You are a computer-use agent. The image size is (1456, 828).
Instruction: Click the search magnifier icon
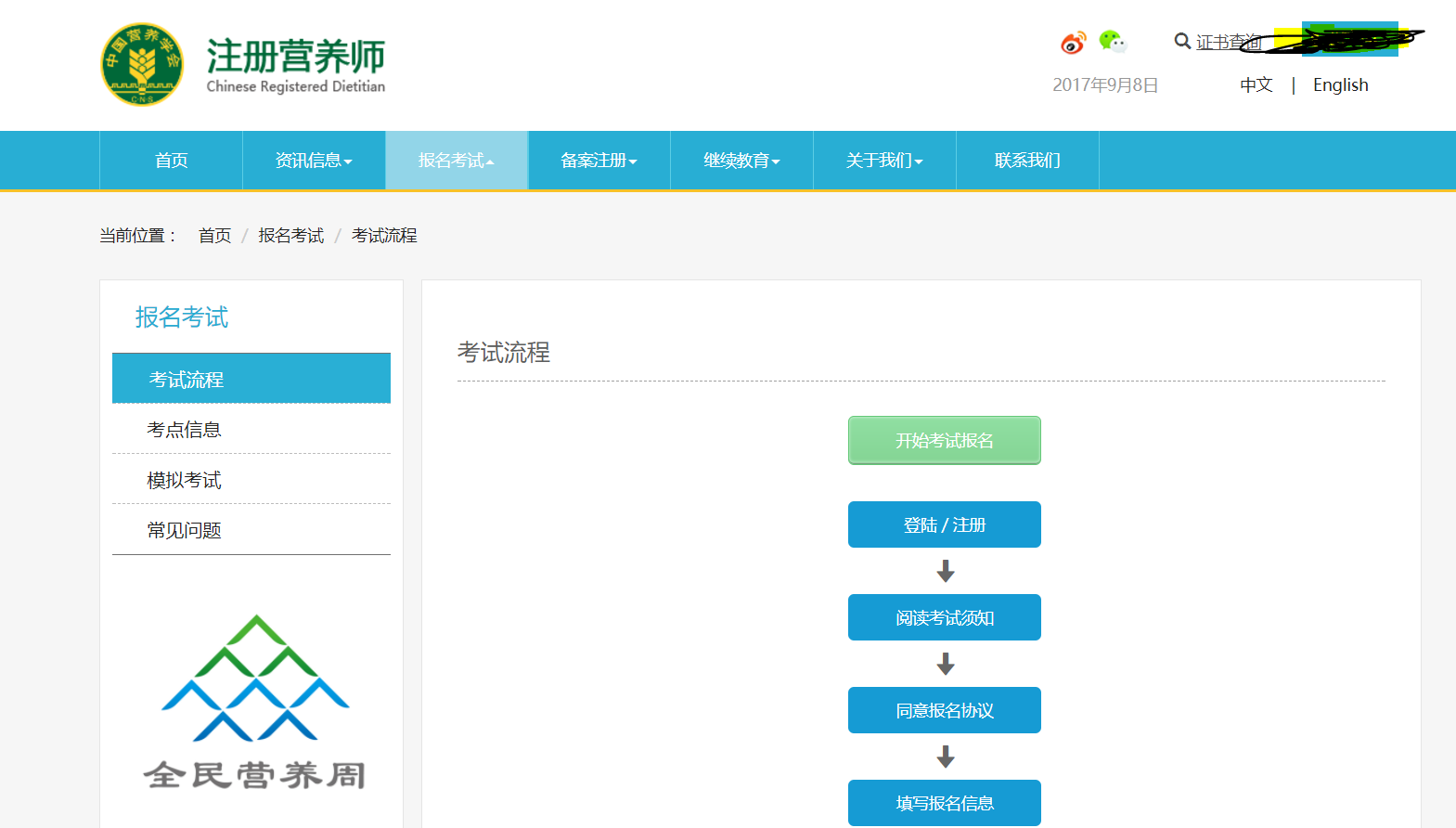click(x=1182, y=41)
